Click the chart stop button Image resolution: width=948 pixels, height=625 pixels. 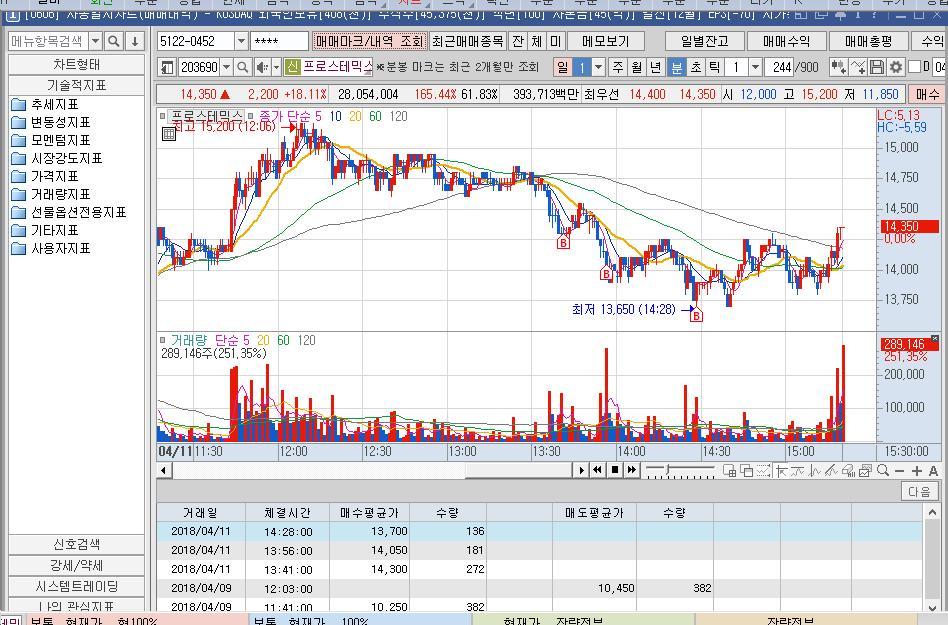[615, 470]
